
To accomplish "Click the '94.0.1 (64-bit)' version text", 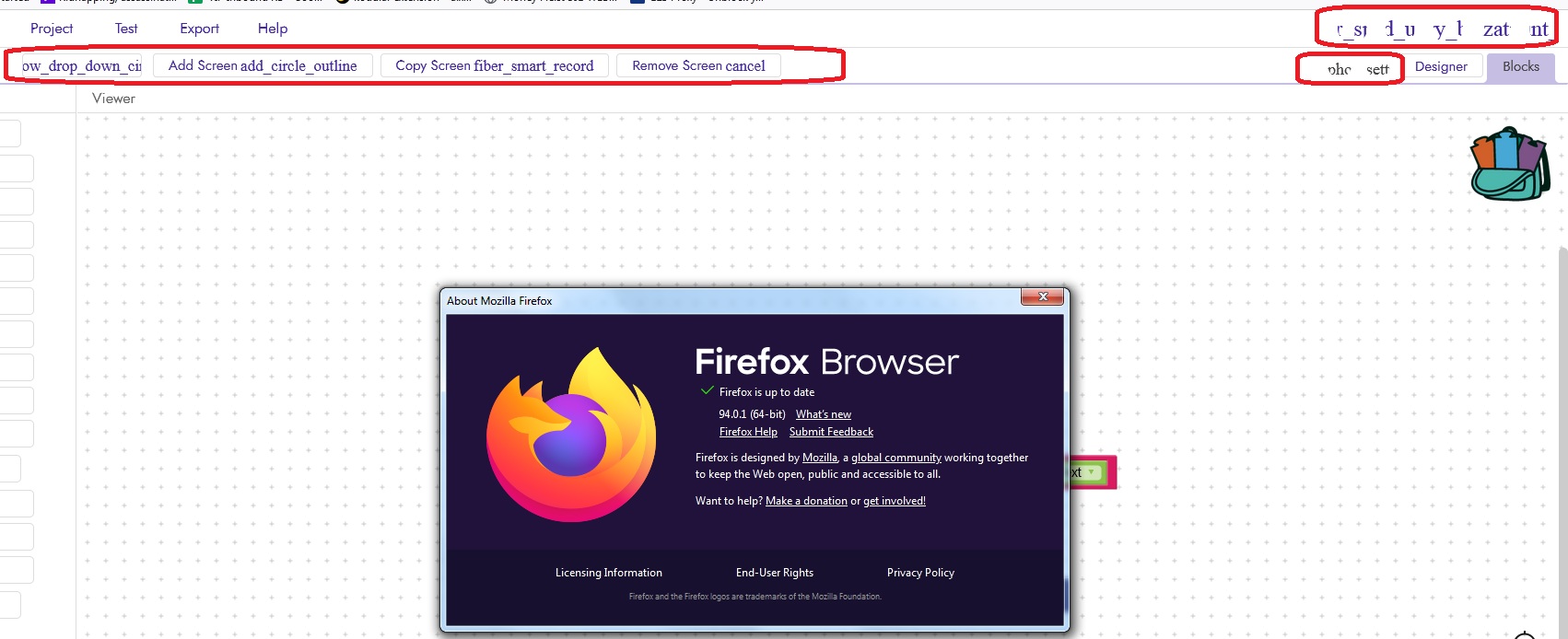I will click(x=752, y=414).
